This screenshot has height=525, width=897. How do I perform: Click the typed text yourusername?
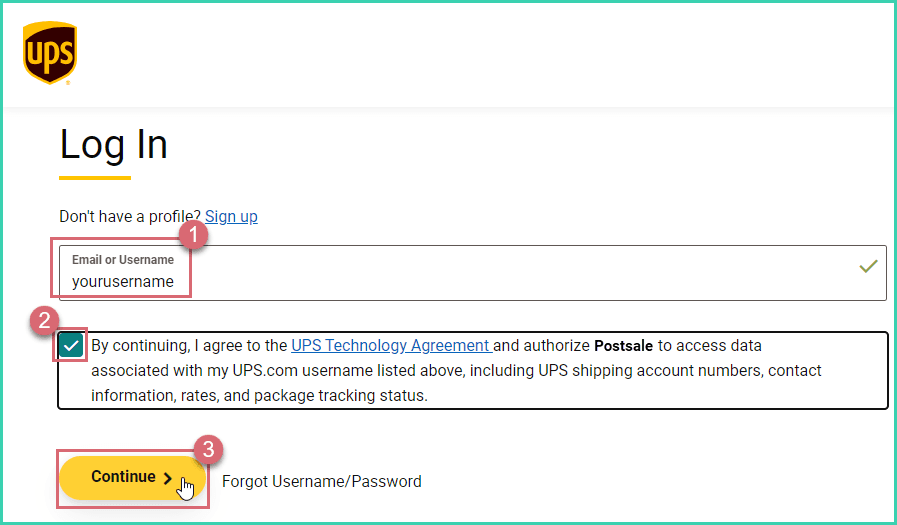coord(123,282)
